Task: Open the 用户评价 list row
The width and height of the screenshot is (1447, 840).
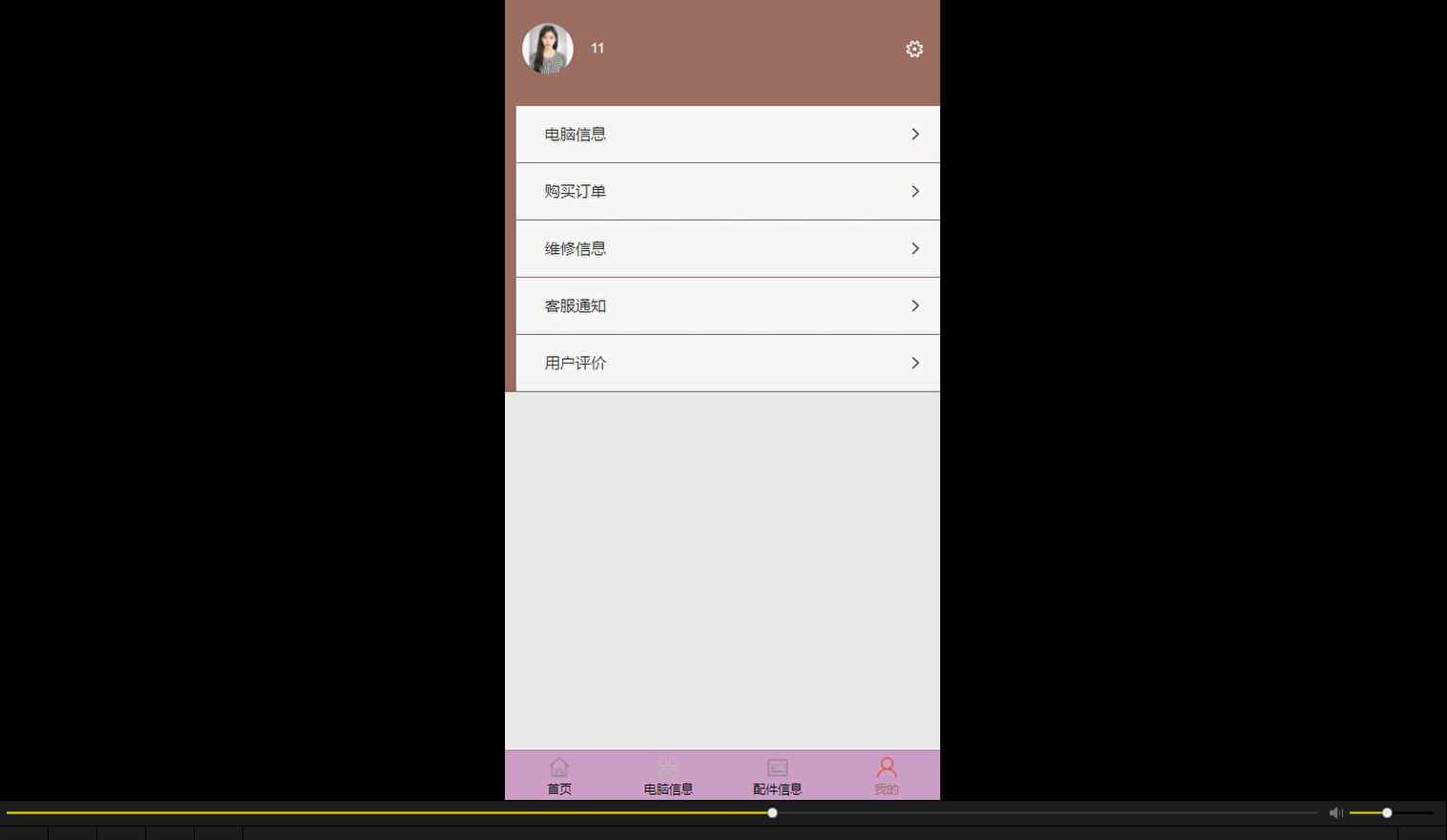Action: [728, 364]
